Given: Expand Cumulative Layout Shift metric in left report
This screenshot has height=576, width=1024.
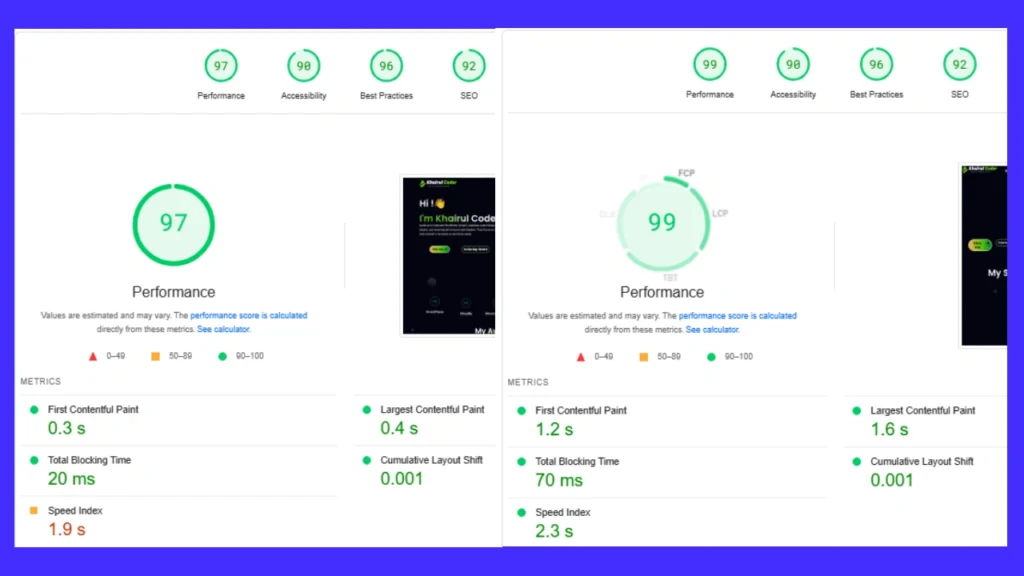Looking at the screenshot, I should point(425,470).
